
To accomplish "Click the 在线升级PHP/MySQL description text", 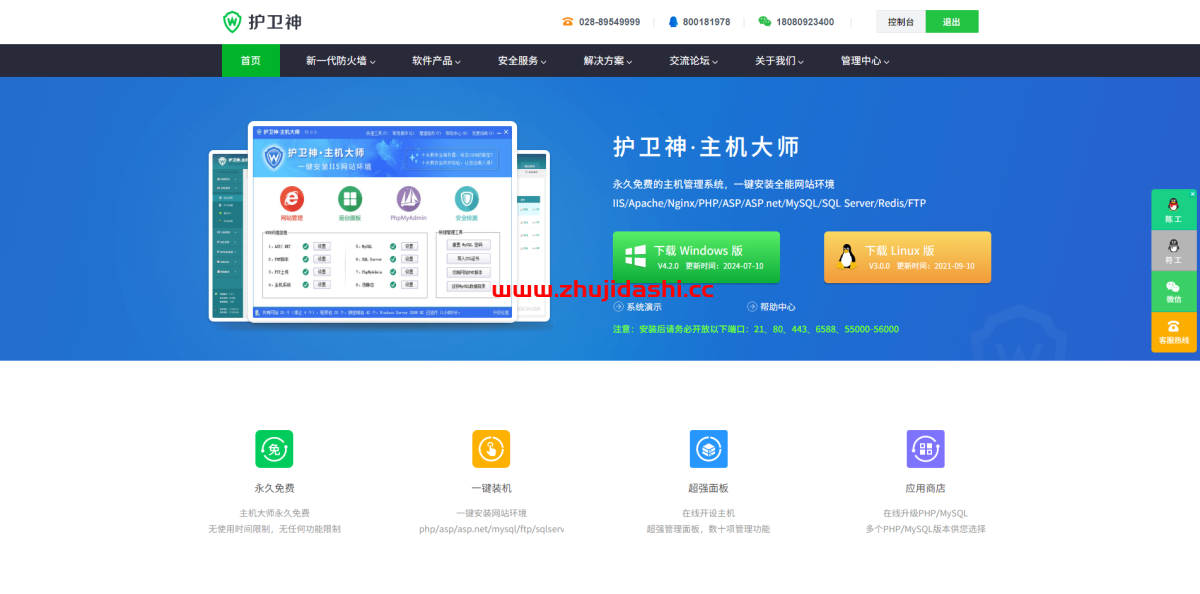I will [926, 513].
